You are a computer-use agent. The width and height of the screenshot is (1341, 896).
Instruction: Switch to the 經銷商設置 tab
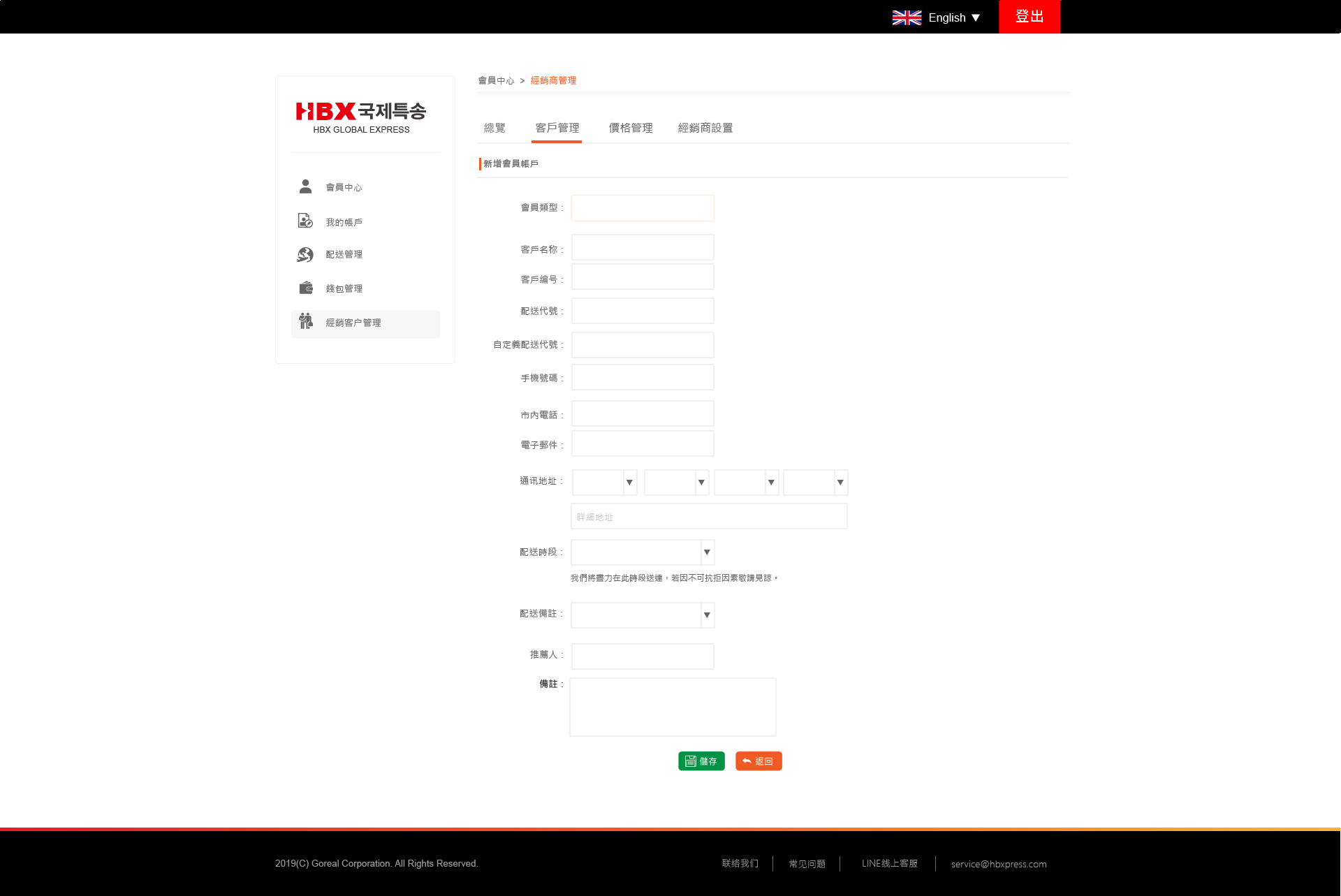point(705,128)
